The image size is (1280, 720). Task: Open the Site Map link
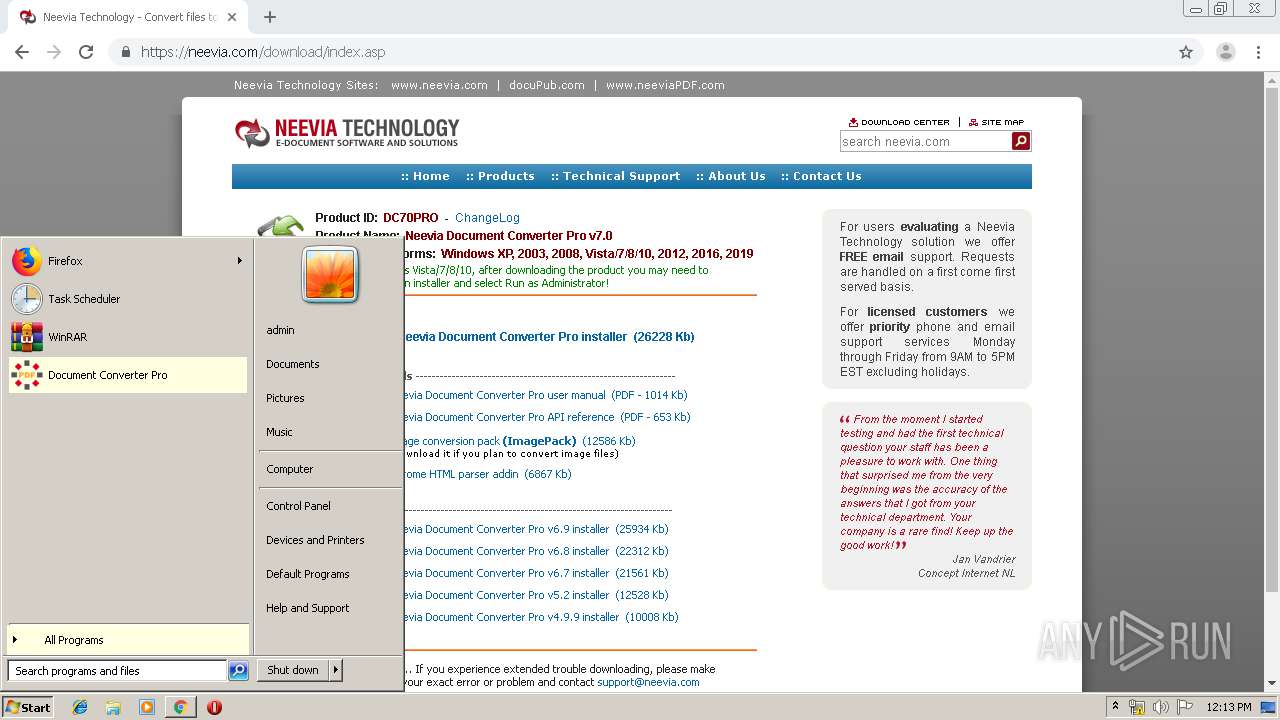[997, 122]
